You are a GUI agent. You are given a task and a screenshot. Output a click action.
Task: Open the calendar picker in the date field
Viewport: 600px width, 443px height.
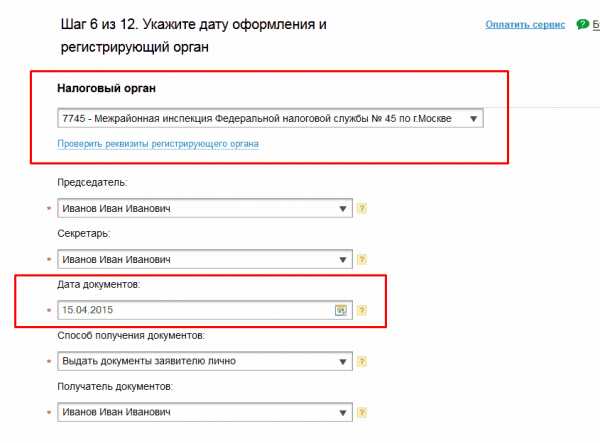[x=340, y=310]
